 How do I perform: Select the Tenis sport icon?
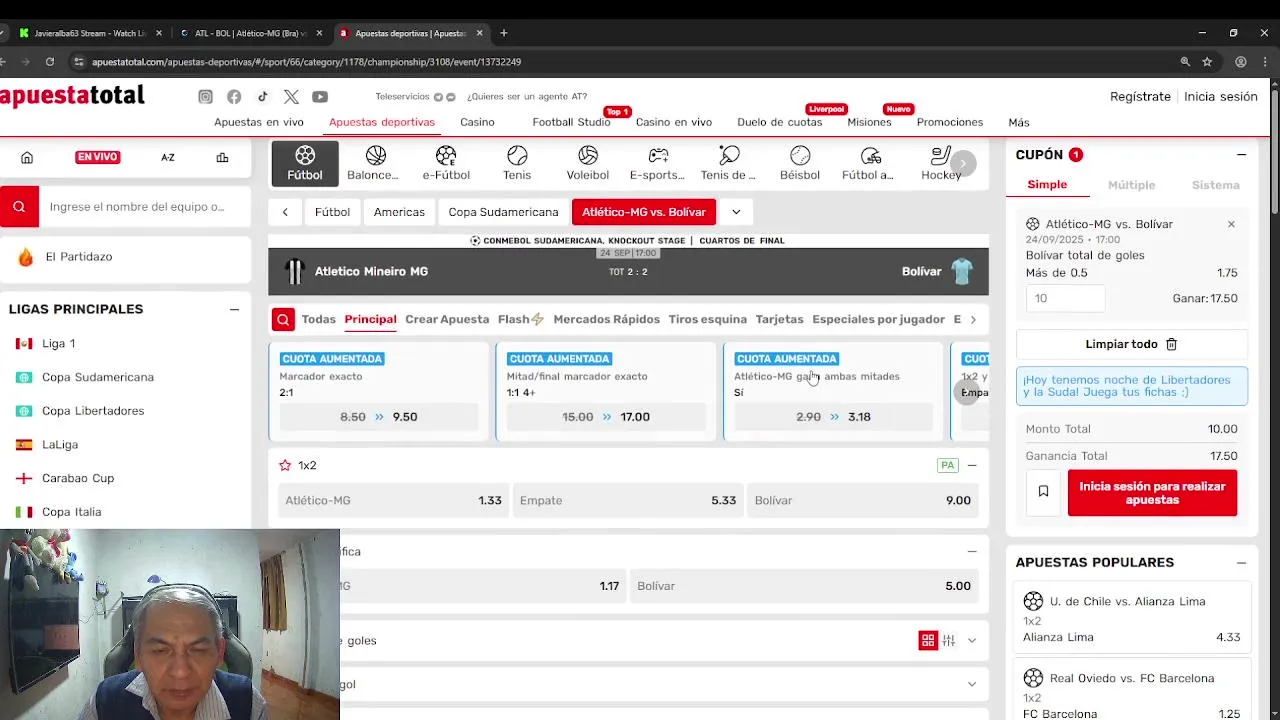pyautogui.click(x=517, y=163)
